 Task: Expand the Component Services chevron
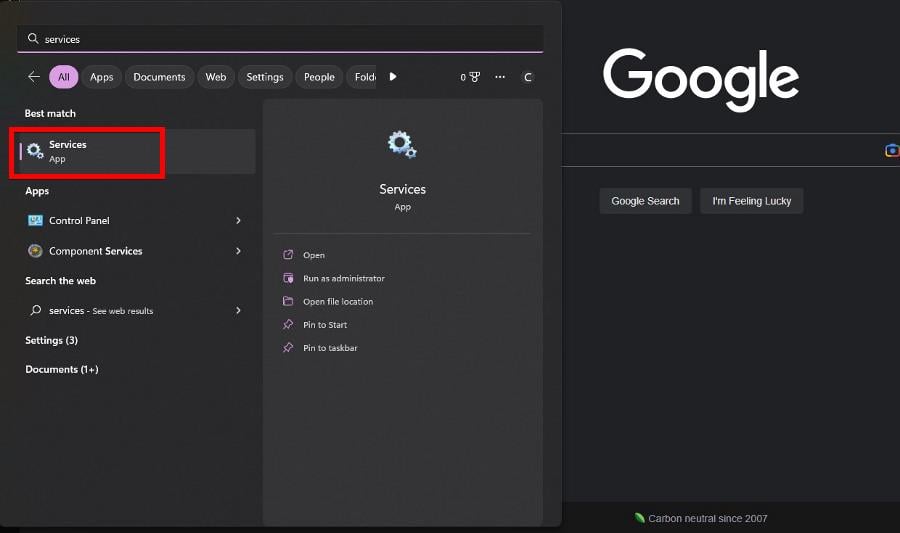[x=238, y=251]
